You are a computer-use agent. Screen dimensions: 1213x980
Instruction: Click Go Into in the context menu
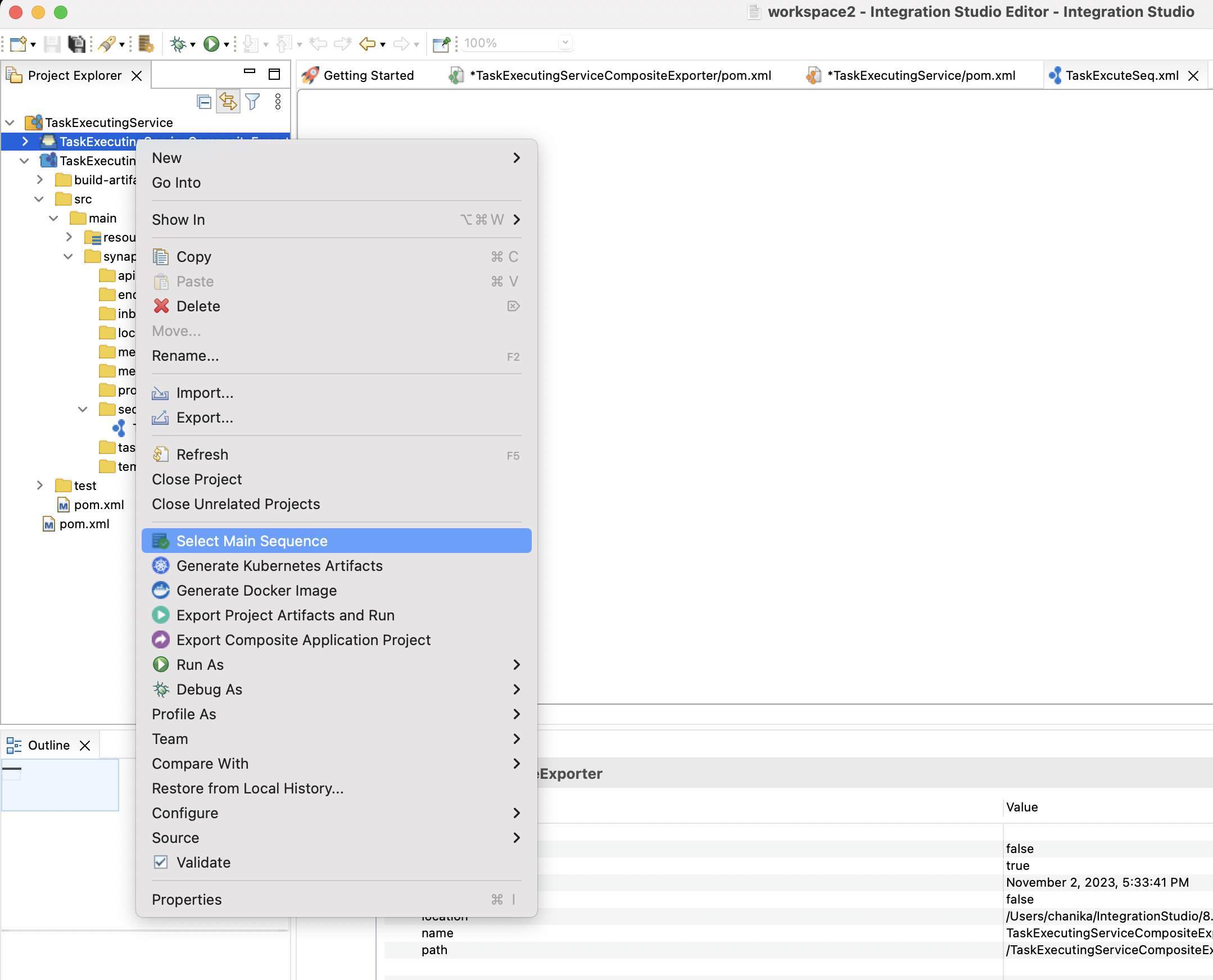pos(337,183)
